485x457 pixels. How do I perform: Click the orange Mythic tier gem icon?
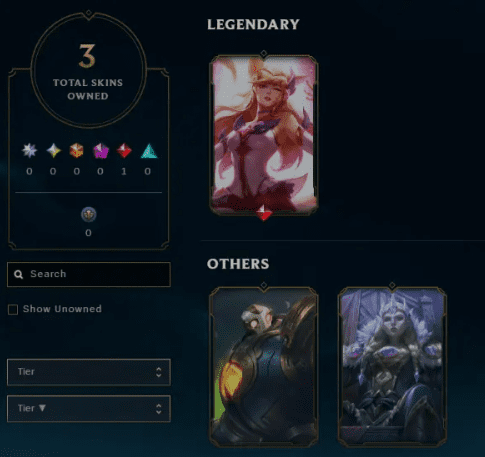76,151
